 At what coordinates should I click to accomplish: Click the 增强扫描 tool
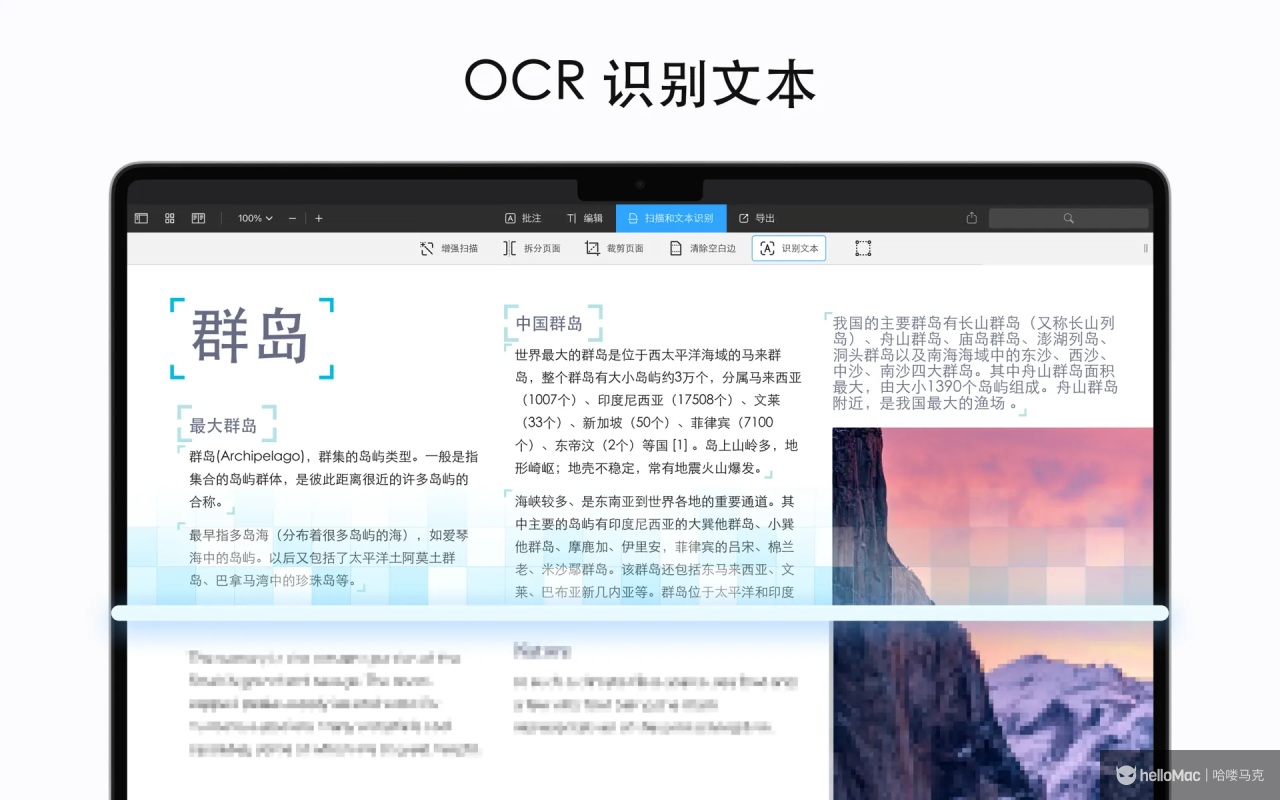(449, 248)
